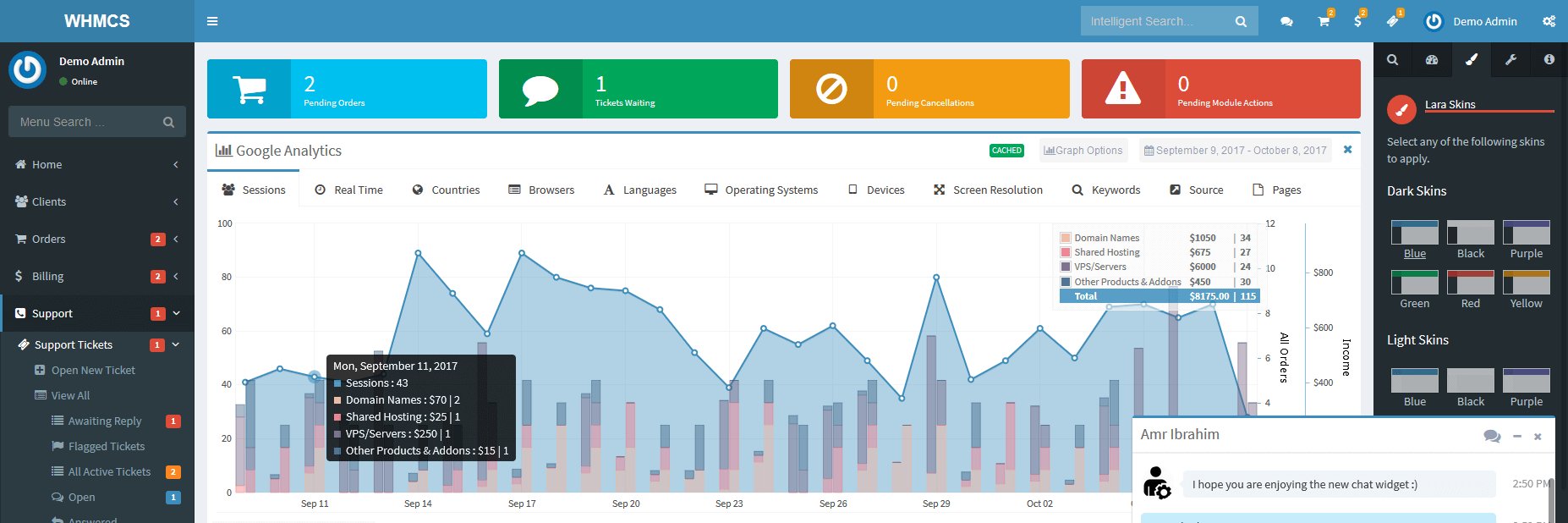This screenshot has height=523, width=1568.
Task: Click the power logo beside Demo Admin in header
Action: [x=1434, y=21]
